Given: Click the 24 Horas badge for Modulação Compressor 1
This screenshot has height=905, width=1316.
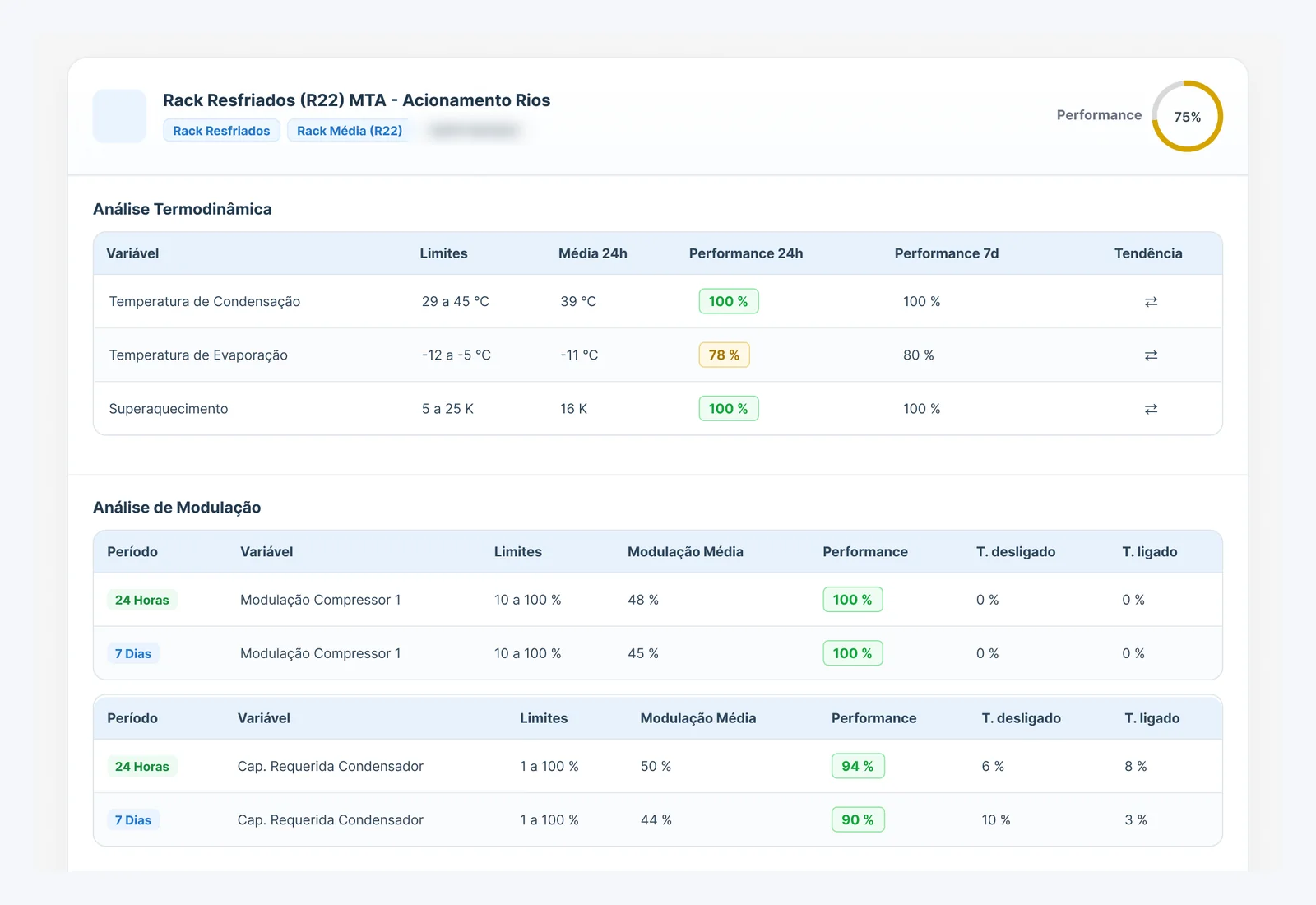Looking at the screenshot, I should click(x=142, y=600).
